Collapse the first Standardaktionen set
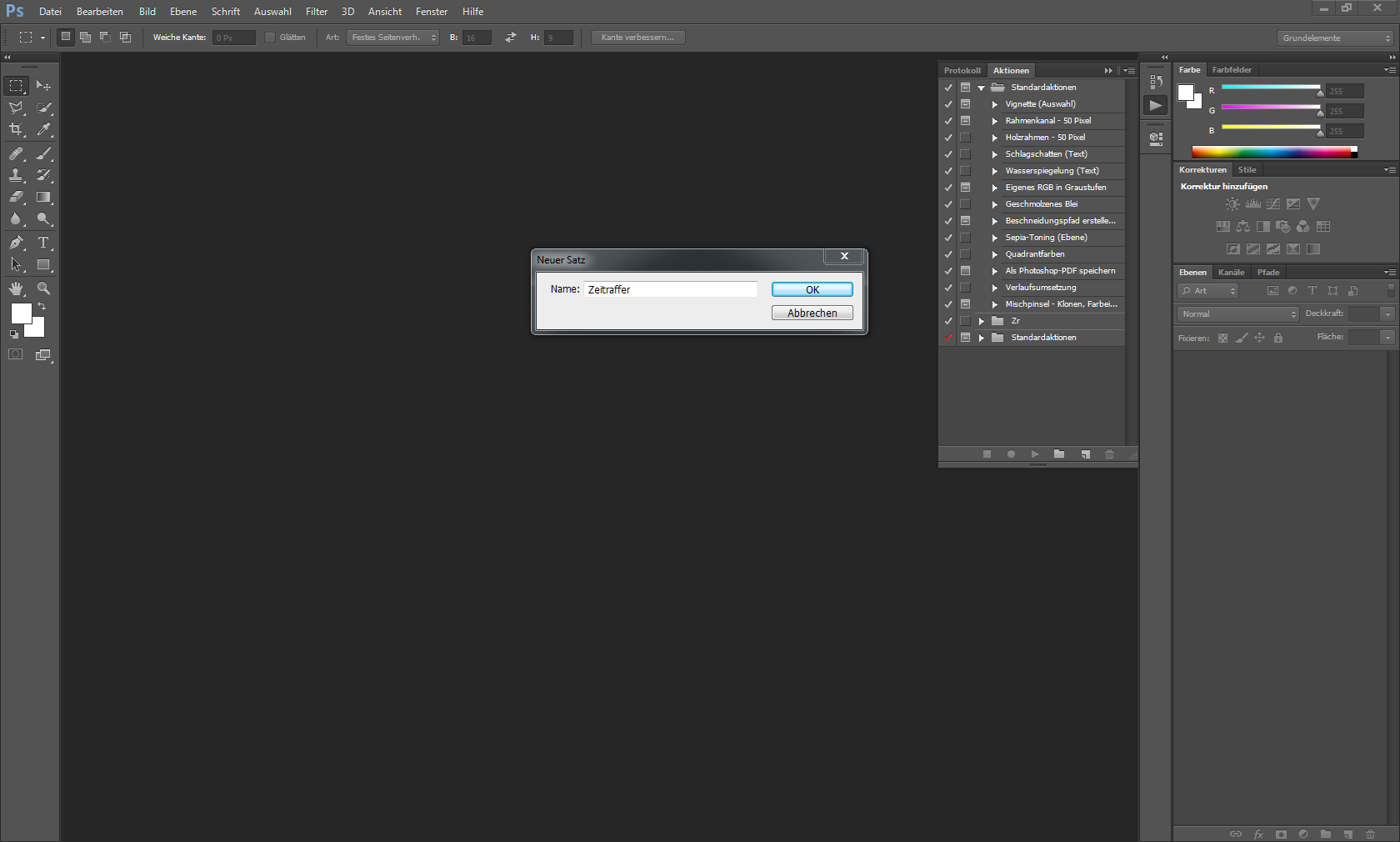This screenshot has height=842, width=1400. 982,88
